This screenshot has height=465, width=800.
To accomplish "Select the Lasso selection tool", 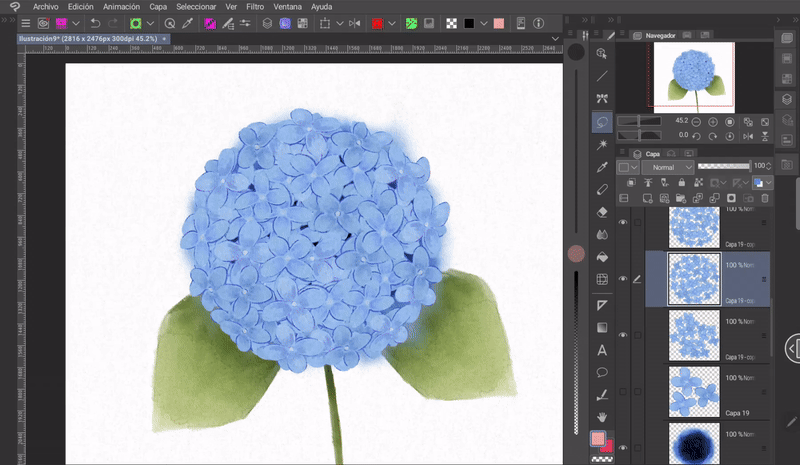I will pos(602,122).
